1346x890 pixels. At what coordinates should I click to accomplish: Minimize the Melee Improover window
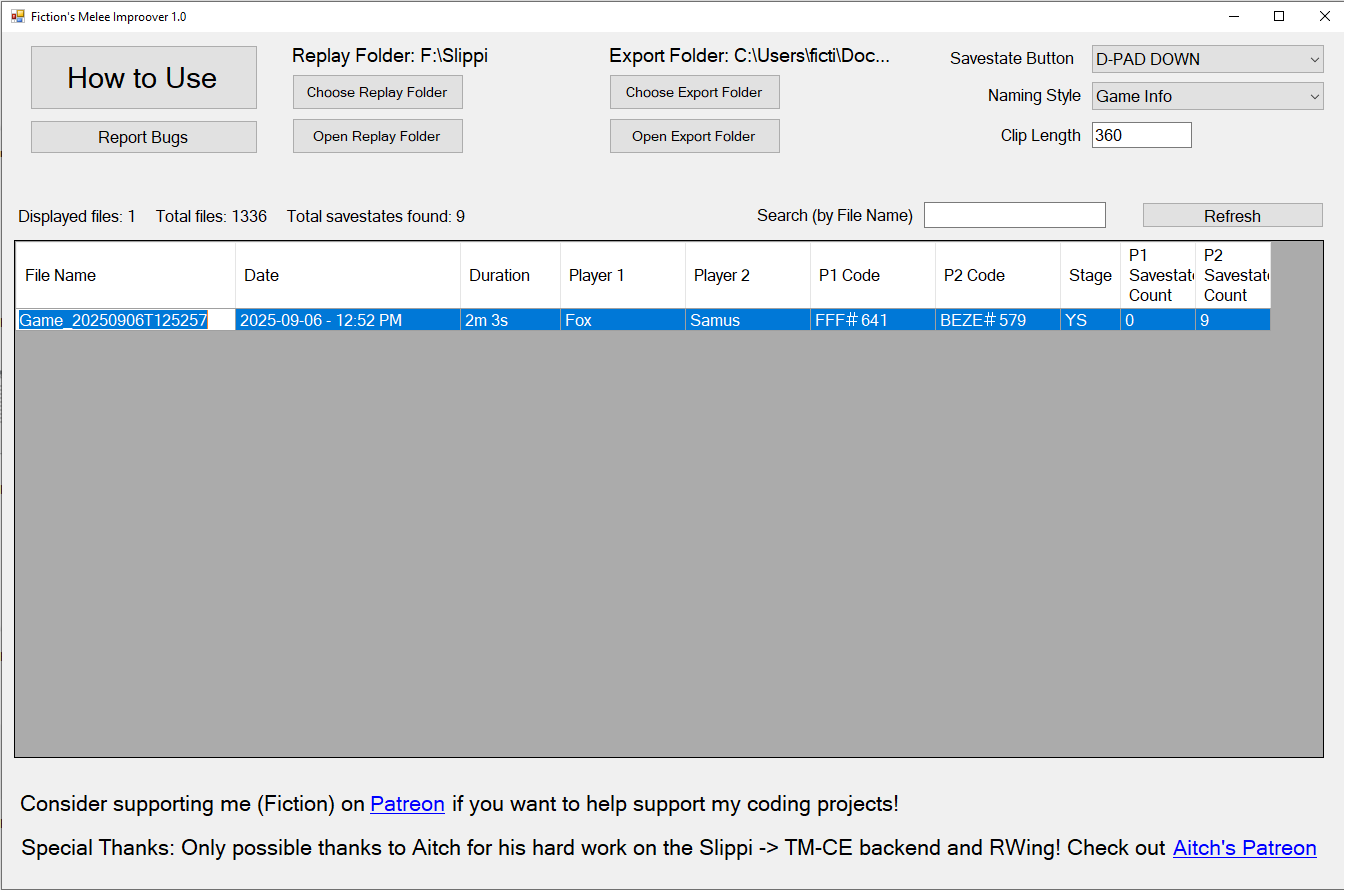click(1233, 16)
